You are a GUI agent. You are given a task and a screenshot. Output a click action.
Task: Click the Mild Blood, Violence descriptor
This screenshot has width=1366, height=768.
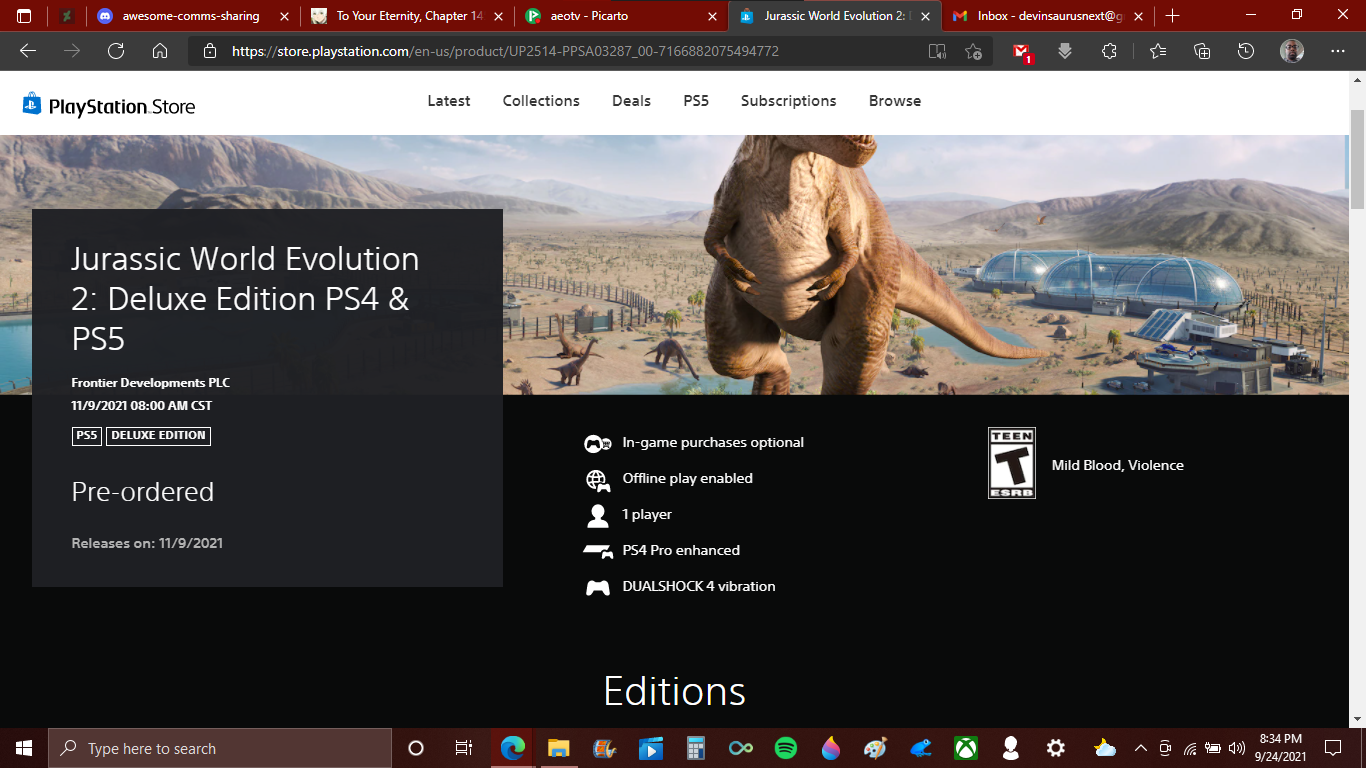tap(1118, 465)
